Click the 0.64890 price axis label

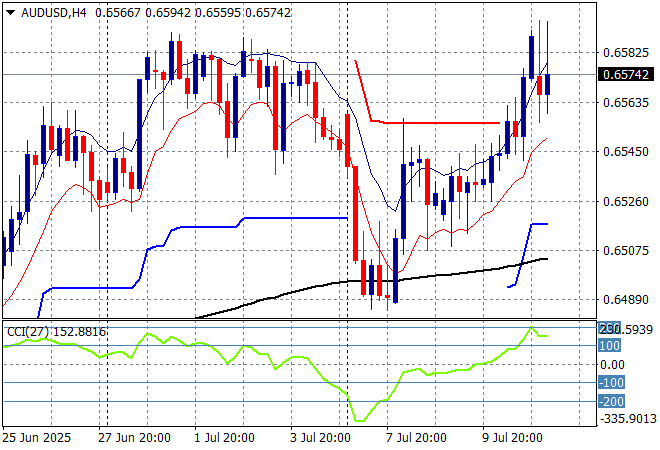click(627, 299)
